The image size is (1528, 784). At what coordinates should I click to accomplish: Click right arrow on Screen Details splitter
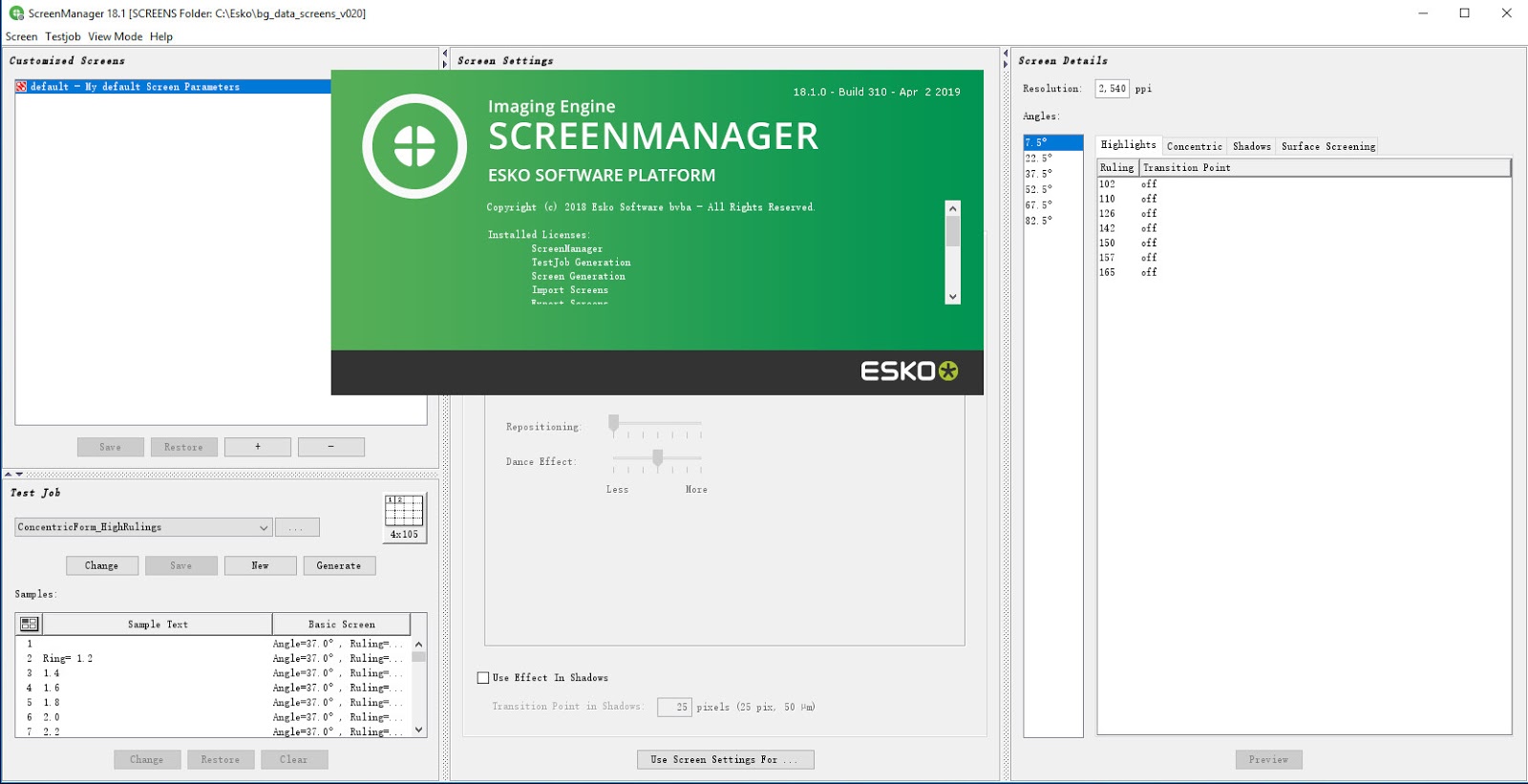(x=1006, y=65)
